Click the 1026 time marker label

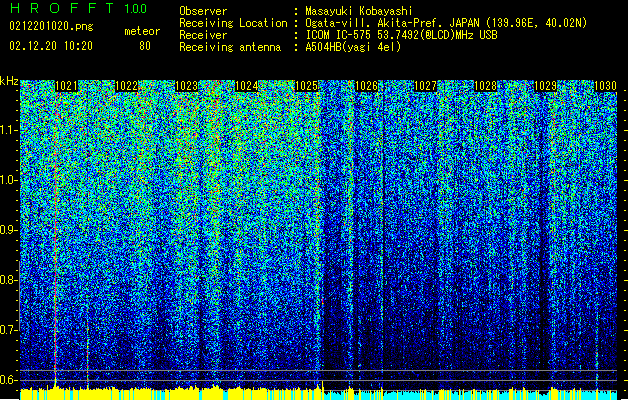pos(366,86)
